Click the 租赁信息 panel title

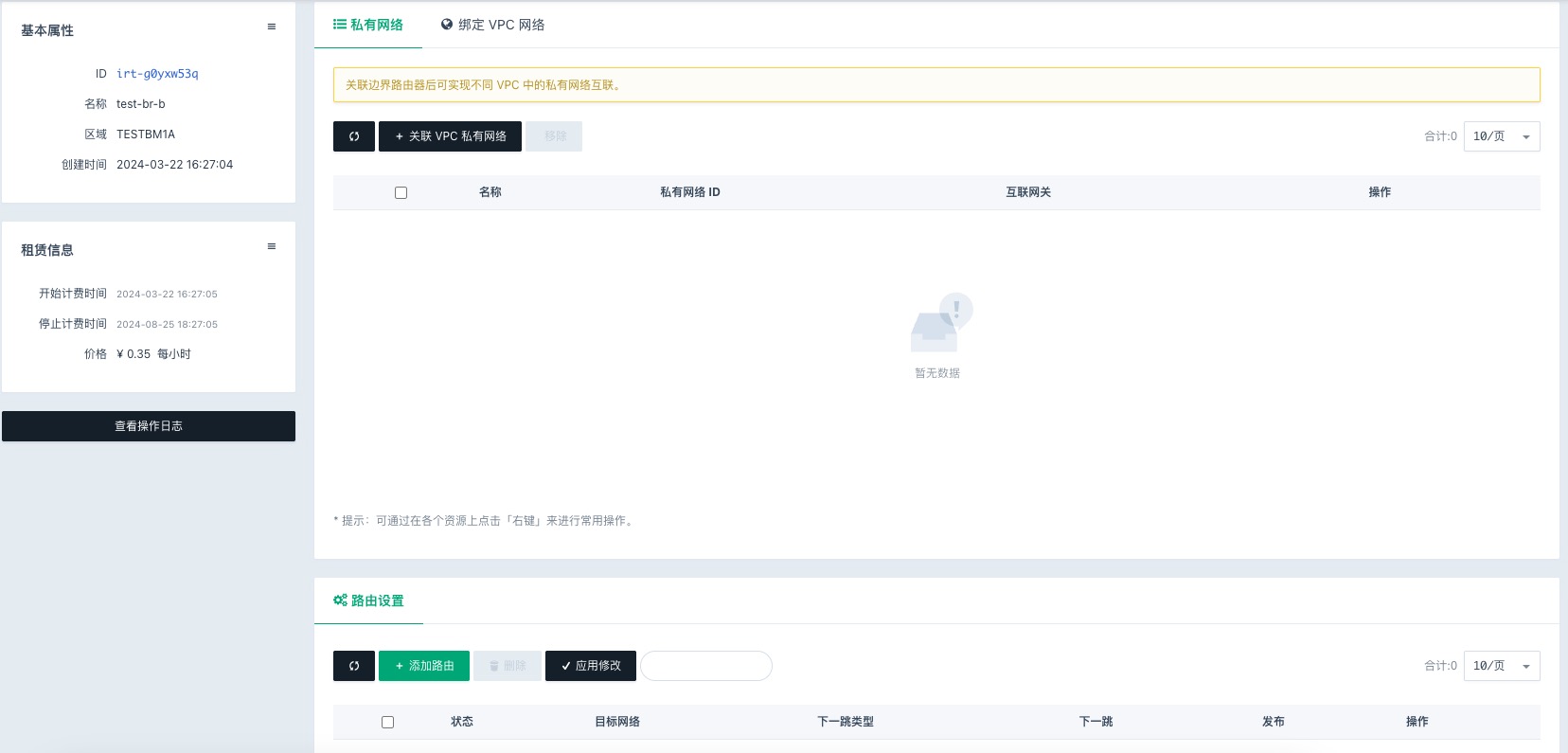tap(47, 250)
